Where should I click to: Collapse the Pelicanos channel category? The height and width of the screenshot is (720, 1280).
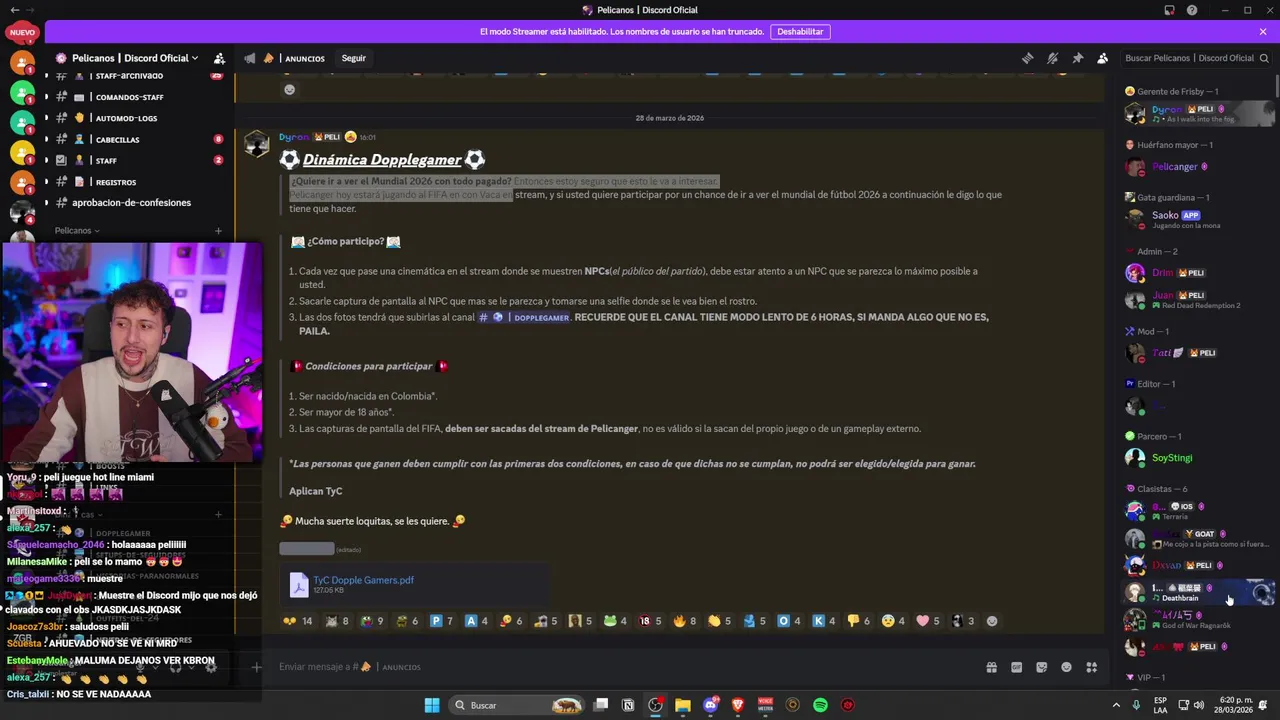click(77, 231)
